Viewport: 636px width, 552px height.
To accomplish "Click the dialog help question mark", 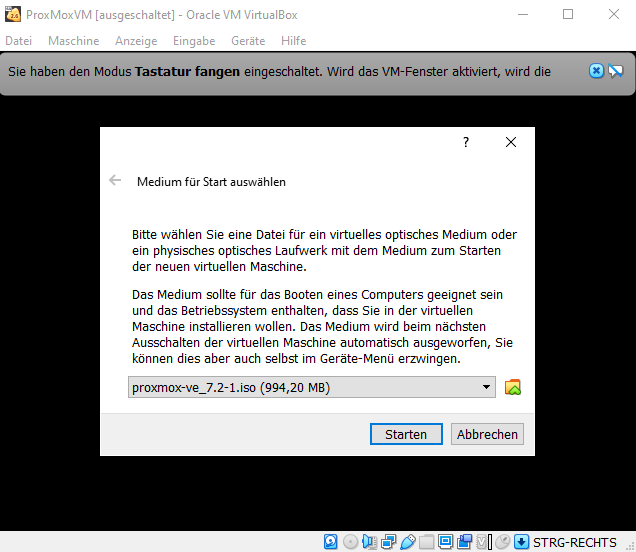I will click(466, 142).
